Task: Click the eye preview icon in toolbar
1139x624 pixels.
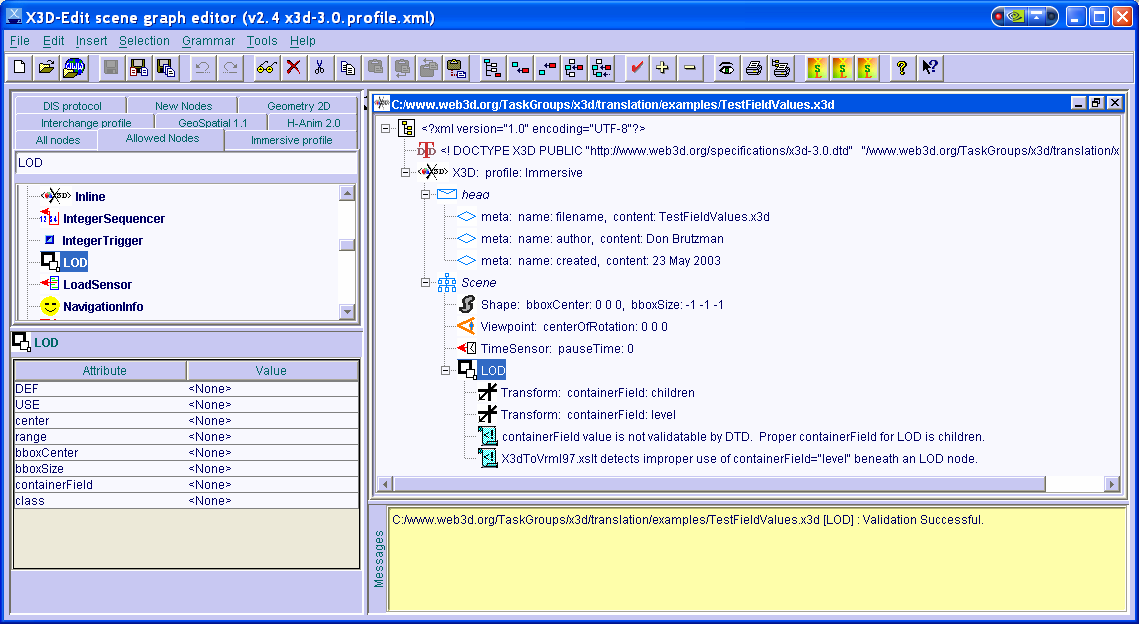Action: [x=727, y=68]
